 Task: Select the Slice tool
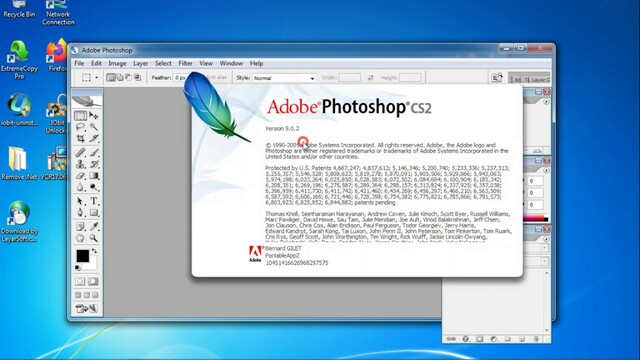pos(94,138)
